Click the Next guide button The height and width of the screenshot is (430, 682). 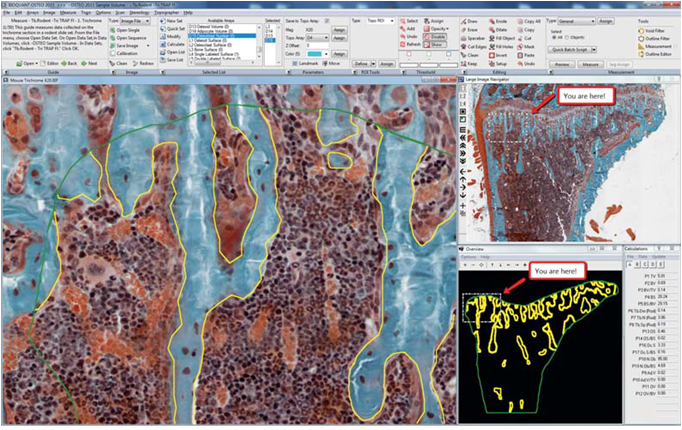[x=90, y=62]
